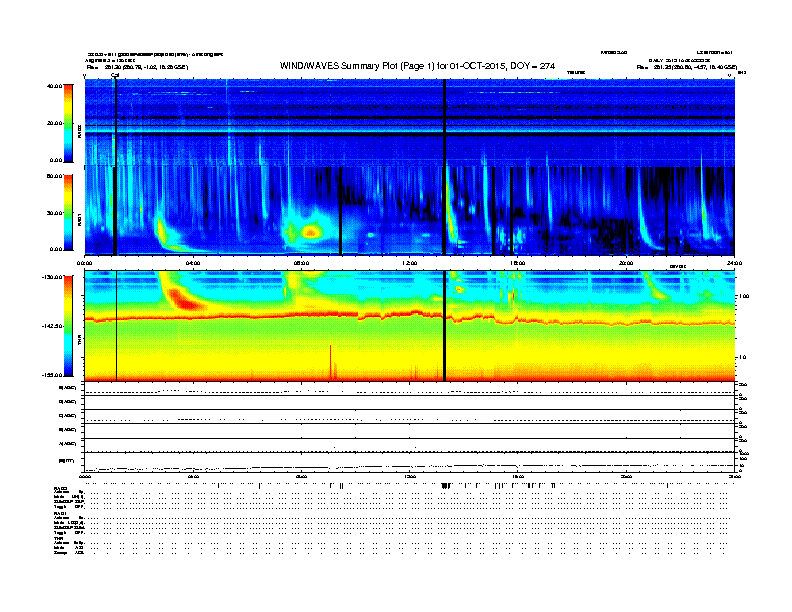This screenshot has width=792, height=612.
Task: Click the 60.00 label on RAD1 scale
Action: point(54,176)
